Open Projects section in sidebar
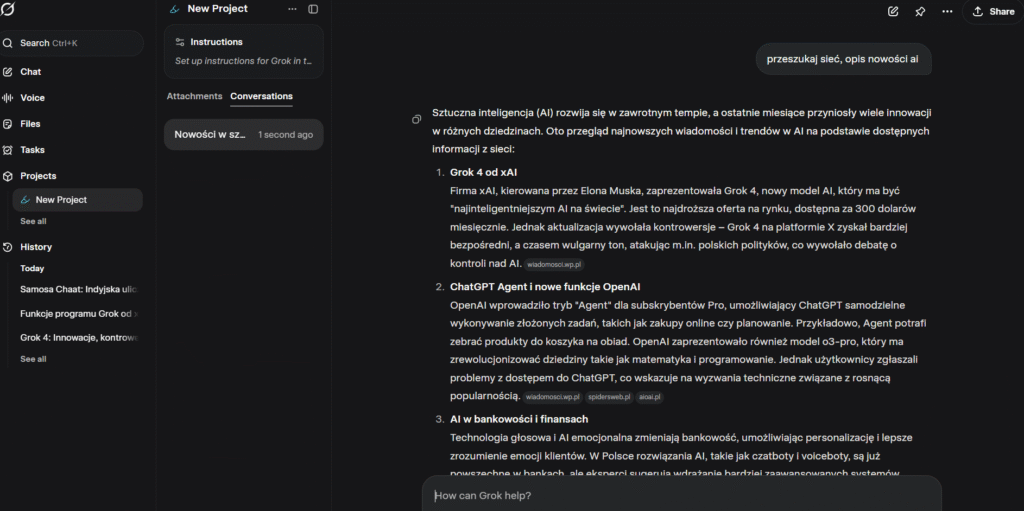 click(x=38, y=176)
